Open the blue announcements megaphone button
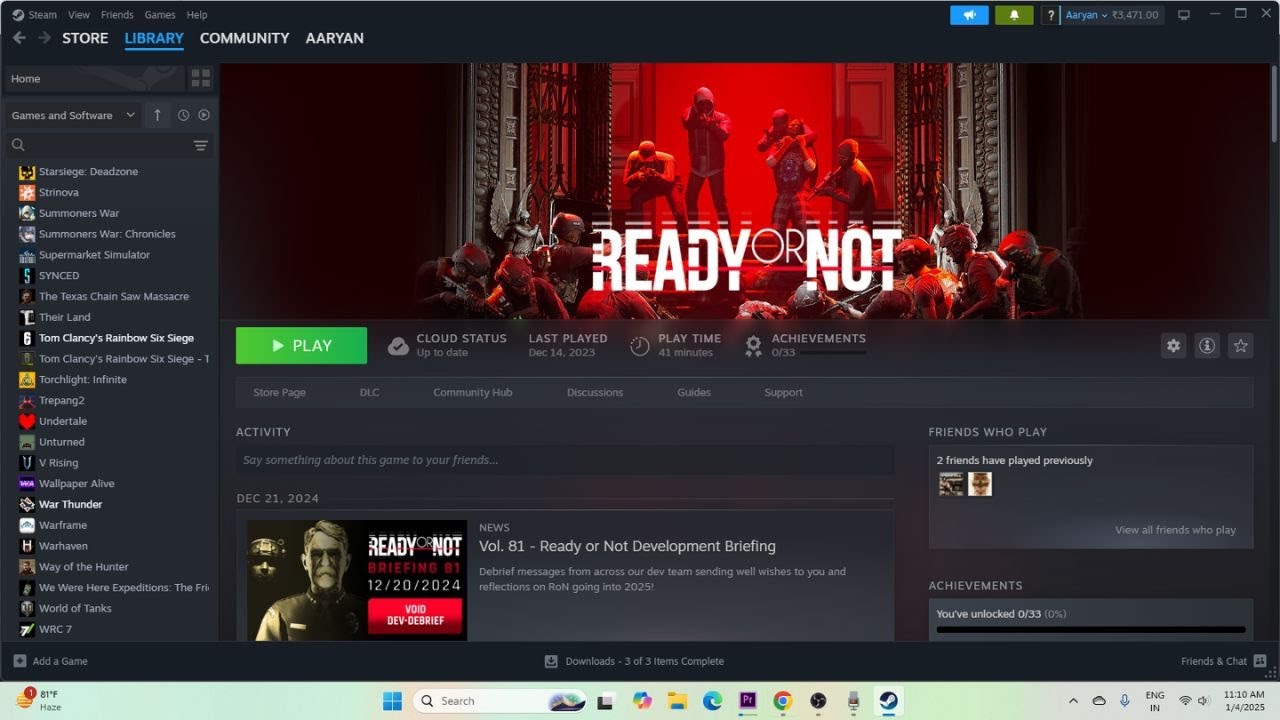This screenshot has height=720, width=1280. click(x=969, y=15)
